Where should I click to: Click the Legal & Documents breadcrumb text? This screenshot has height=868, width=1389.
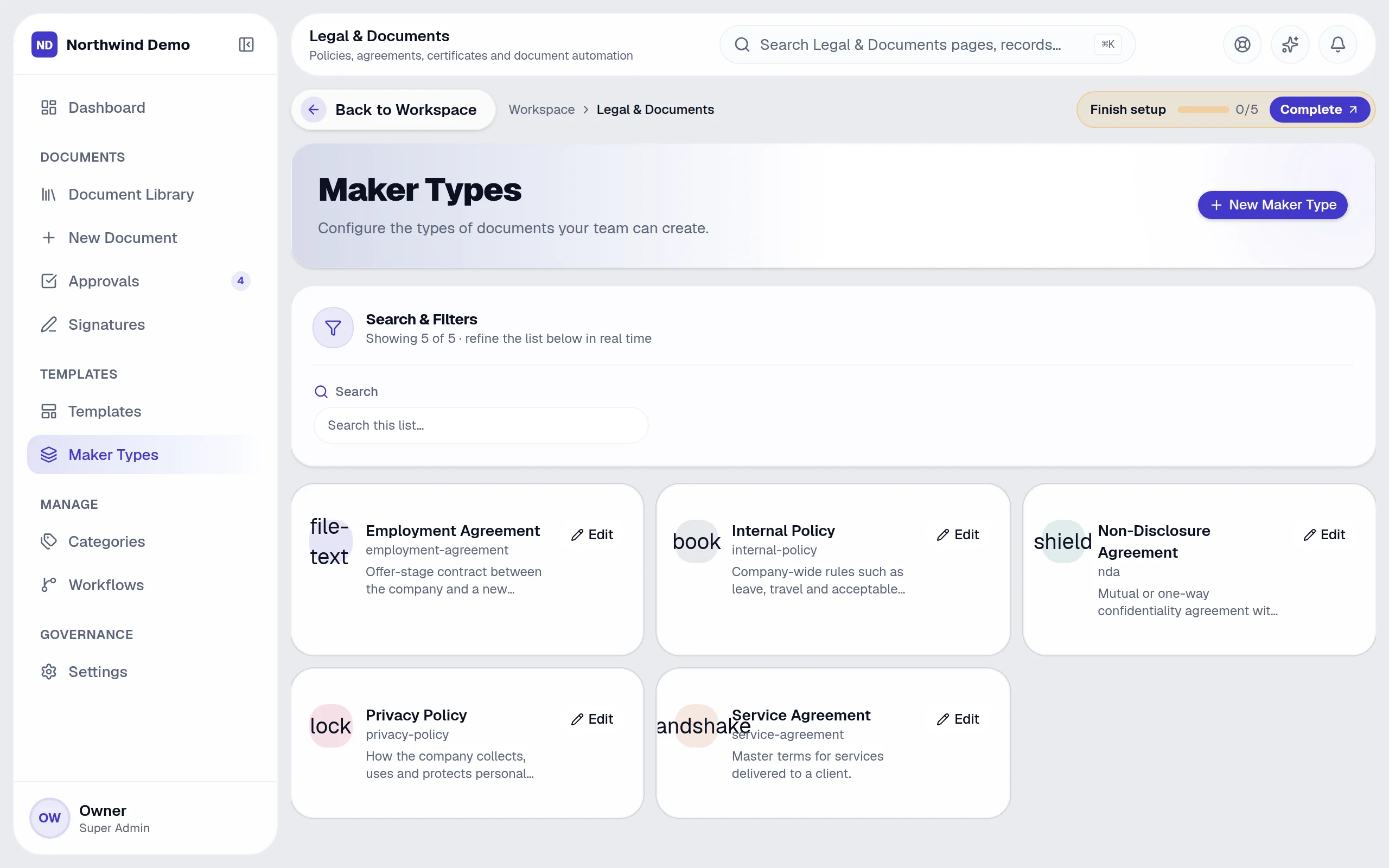click(x=655, y=110)
